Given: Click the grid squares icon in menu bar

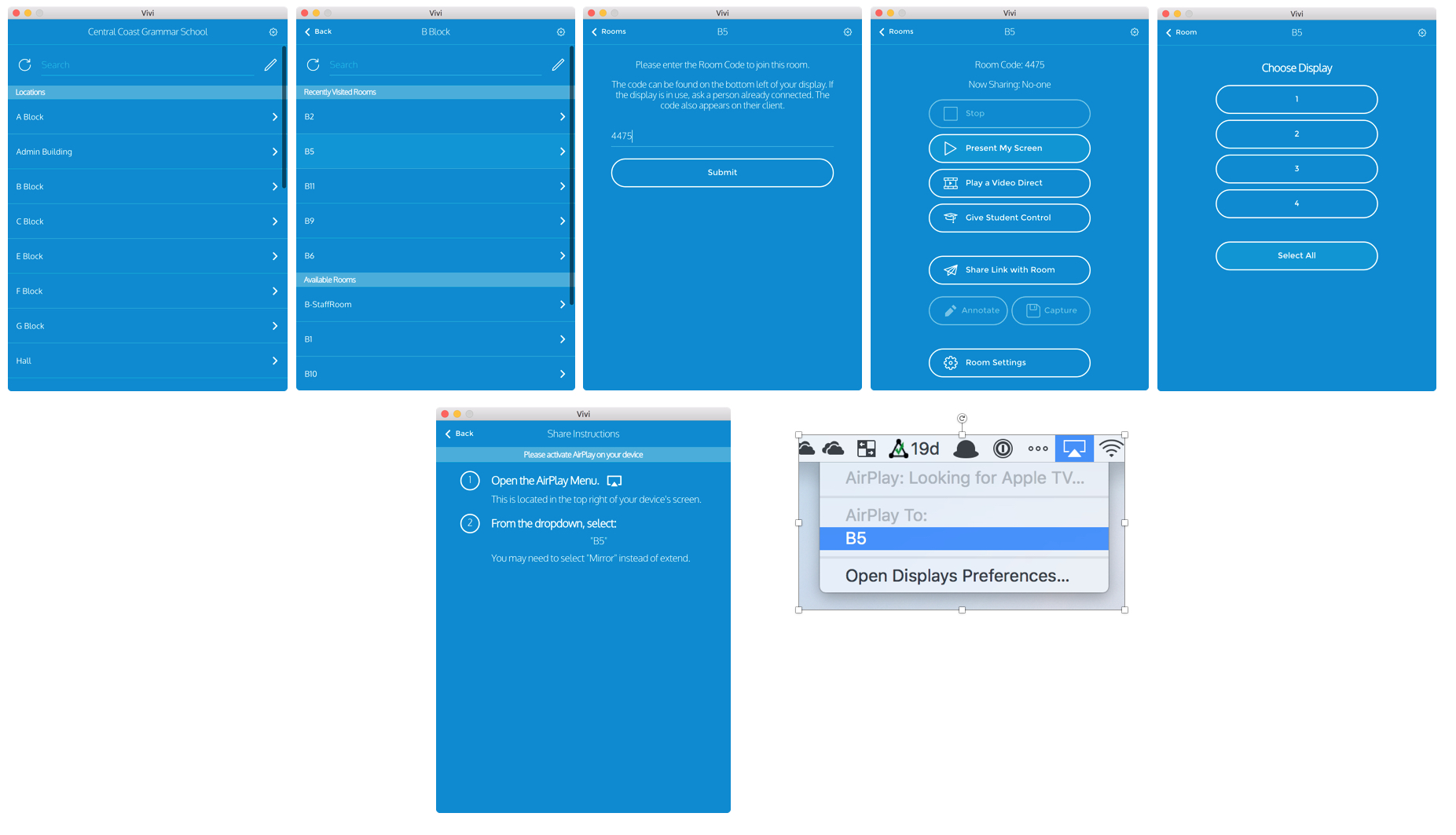Looking at the screenshot, I should [867, 449].
